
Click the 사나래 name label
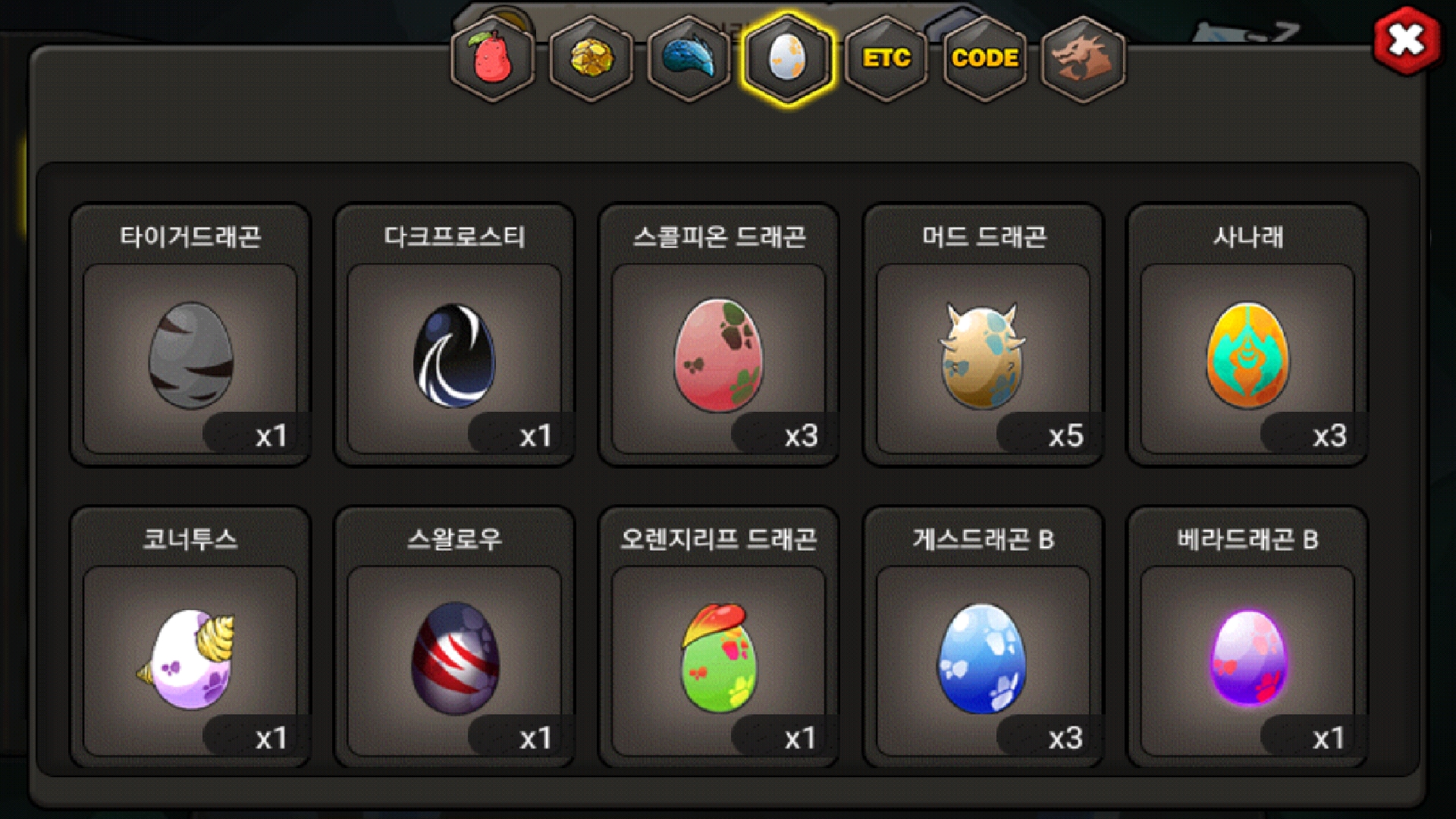(1248, 237)
